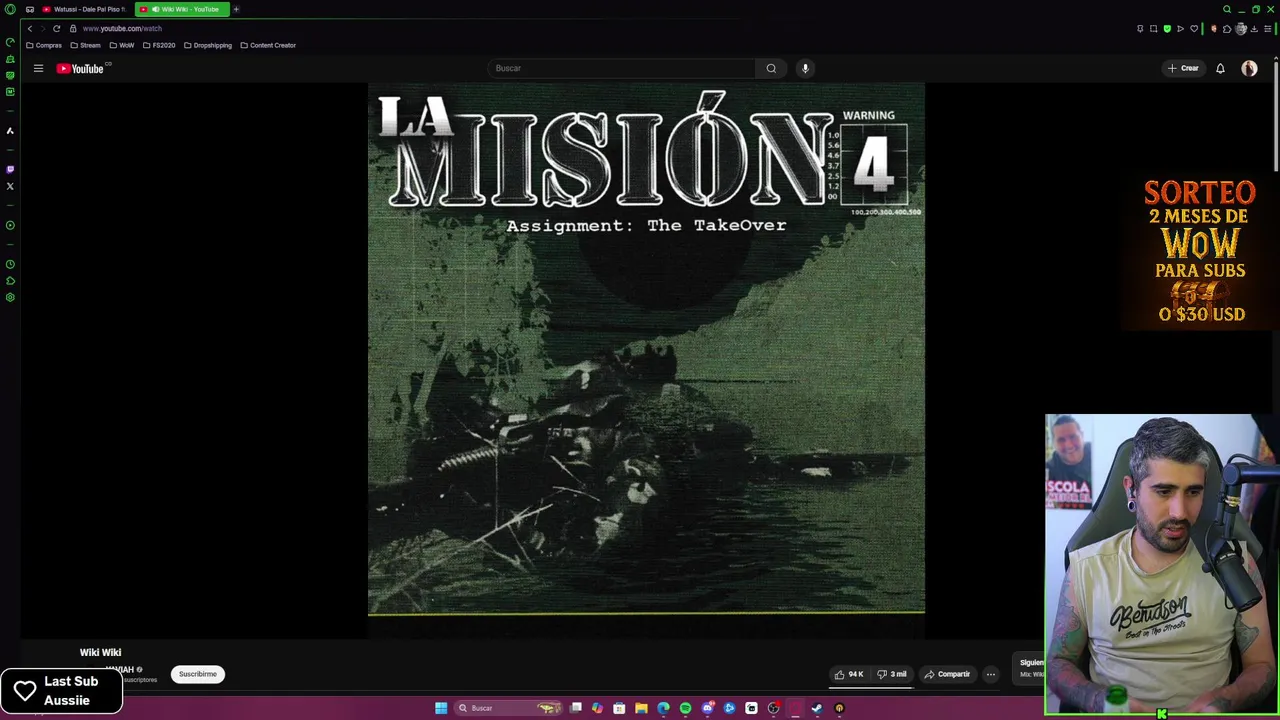The image size is (1280, 720).
Task: Open the browser downloads icon
Action: [x=1254, y=28]
